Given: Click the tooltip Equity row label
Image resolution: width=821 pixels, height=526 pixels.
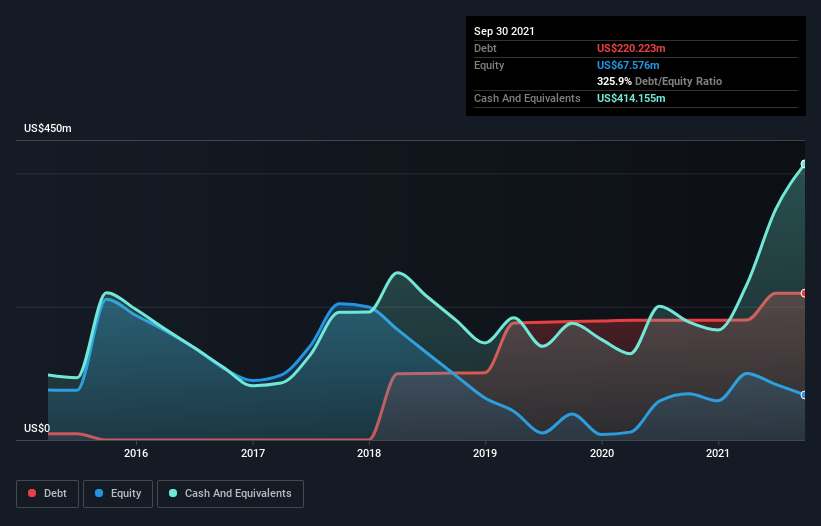Looking at the screenshot, I should 489,65.
